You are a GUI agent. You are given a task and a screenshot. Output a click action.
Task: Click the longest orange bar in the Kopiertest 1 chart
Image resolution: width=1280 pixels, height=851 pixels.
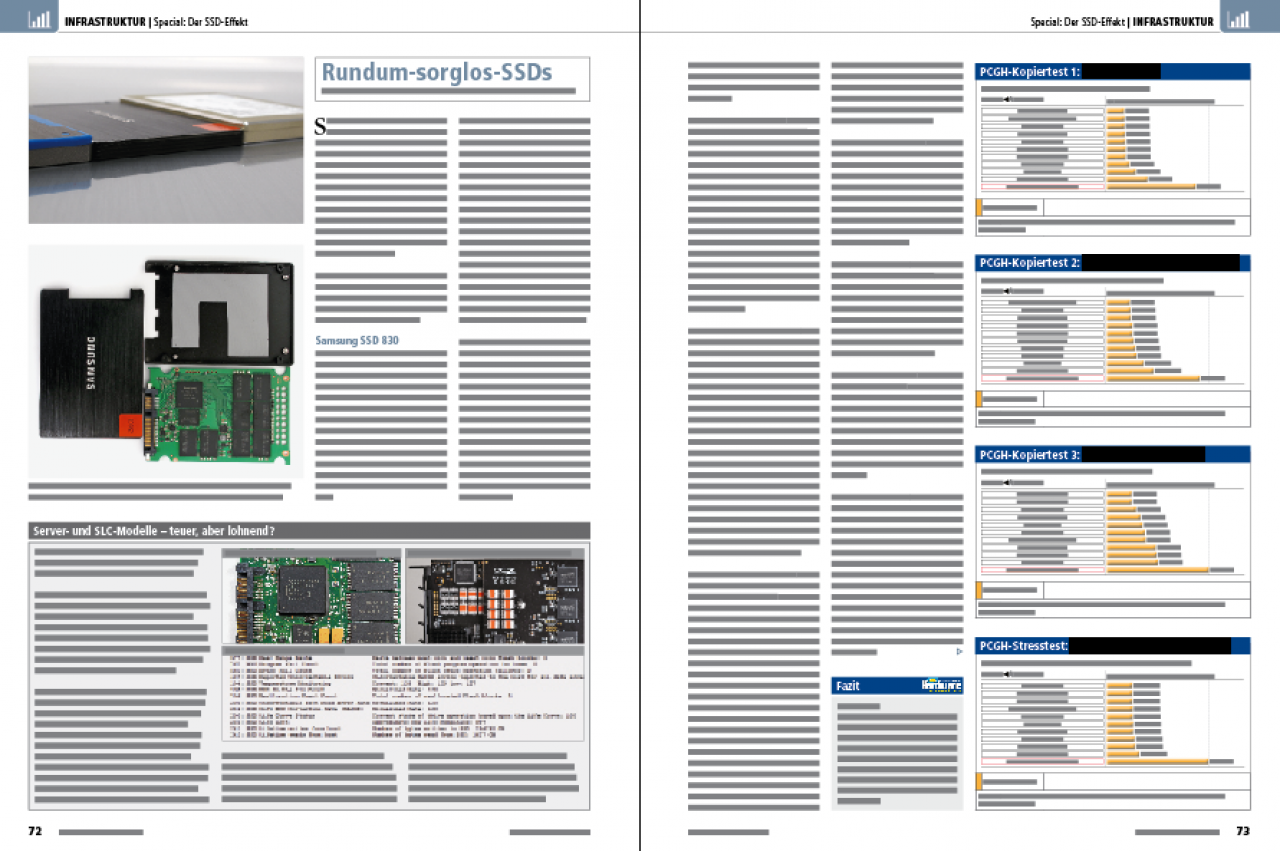[1151, 186]
